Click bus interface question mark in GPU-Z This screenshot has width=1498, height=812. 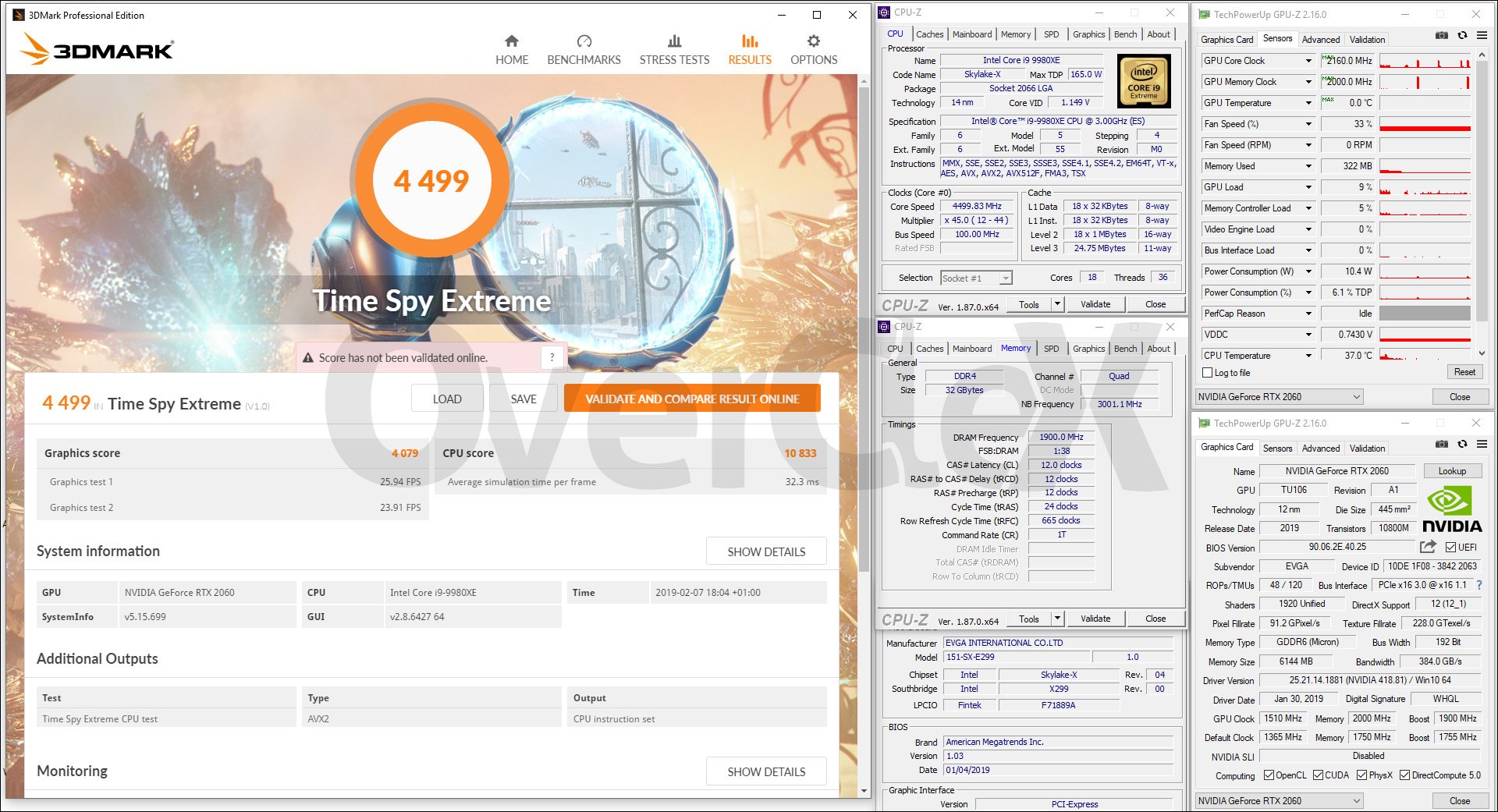point(1478,585)
